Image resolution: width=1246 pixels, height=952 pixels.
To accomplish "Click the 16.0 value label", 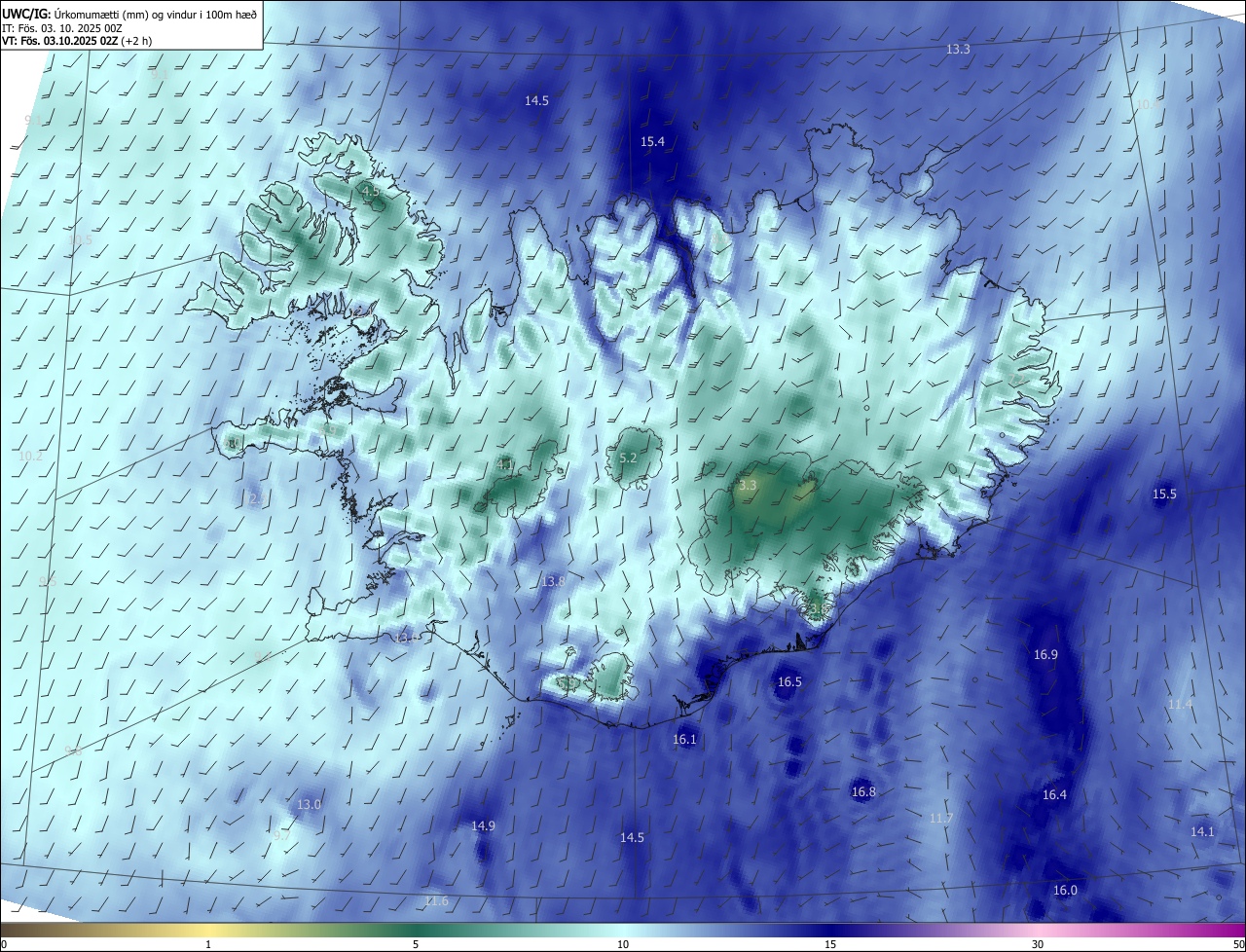I will (1065, 891).
